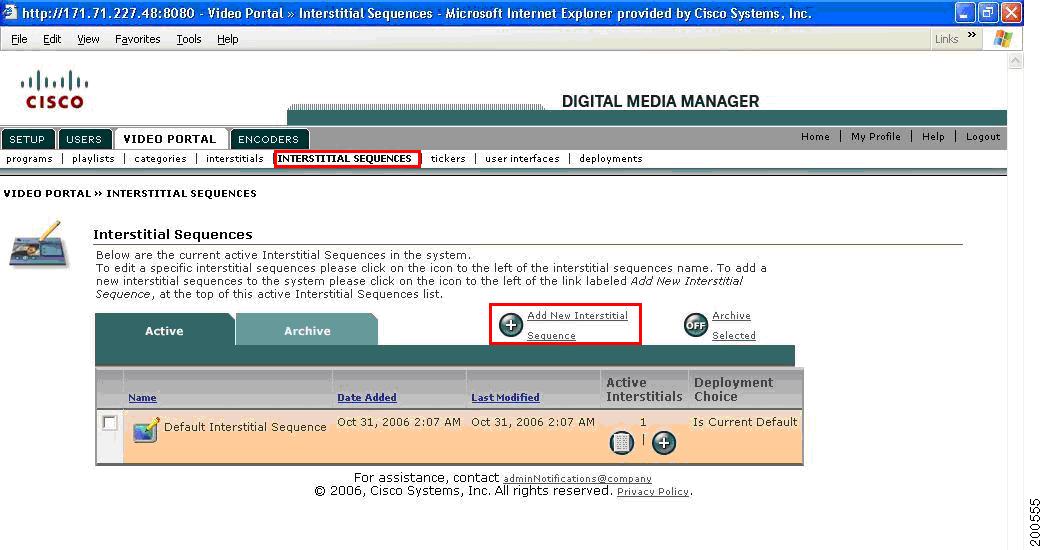The image size is (1042, 550).
Task: Expand the Links toolbar chevron
Action: pos(972,35)
